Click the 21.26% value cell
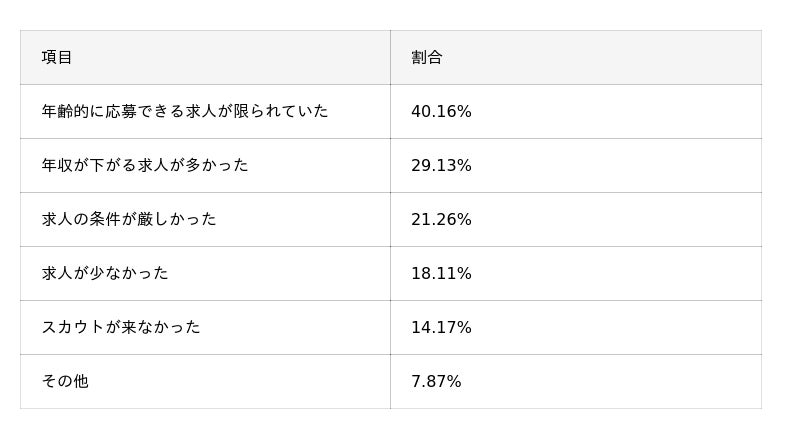Viewport: 800px width, 439px height. [441, 220]
